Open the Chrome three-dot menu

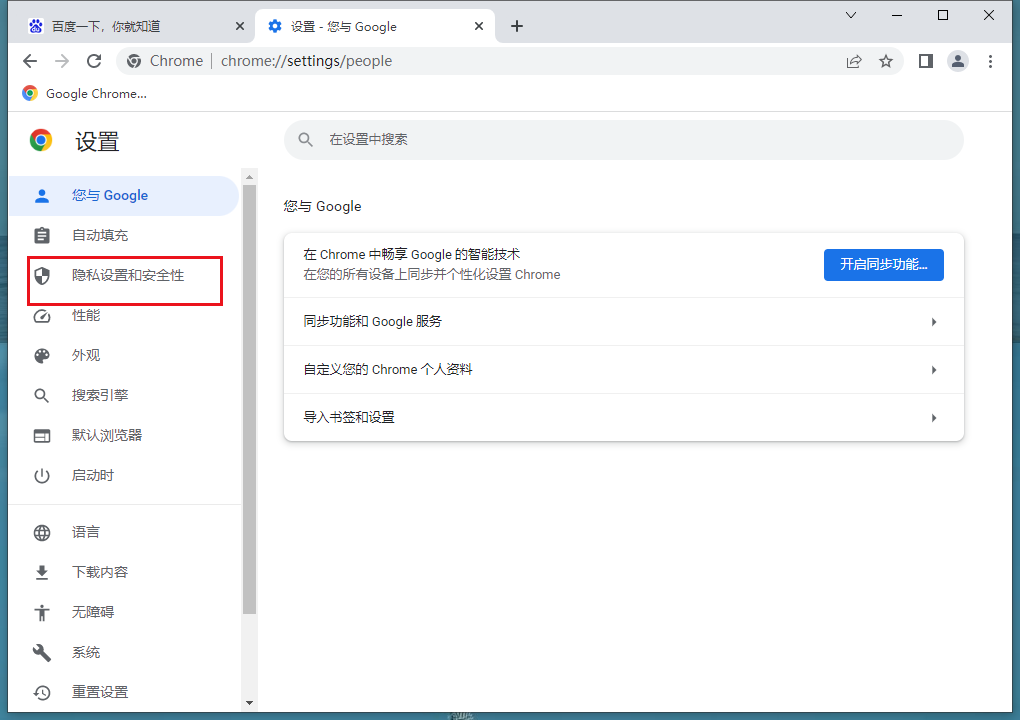pos(990,61)
